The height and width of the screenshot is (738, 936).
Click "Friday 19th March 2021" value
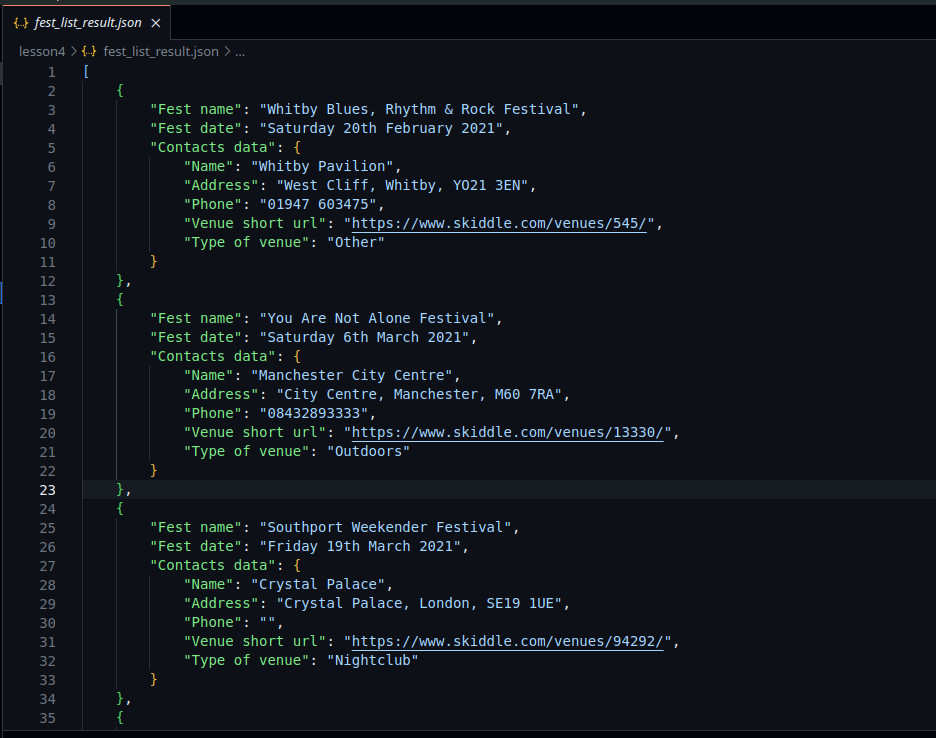361,546
